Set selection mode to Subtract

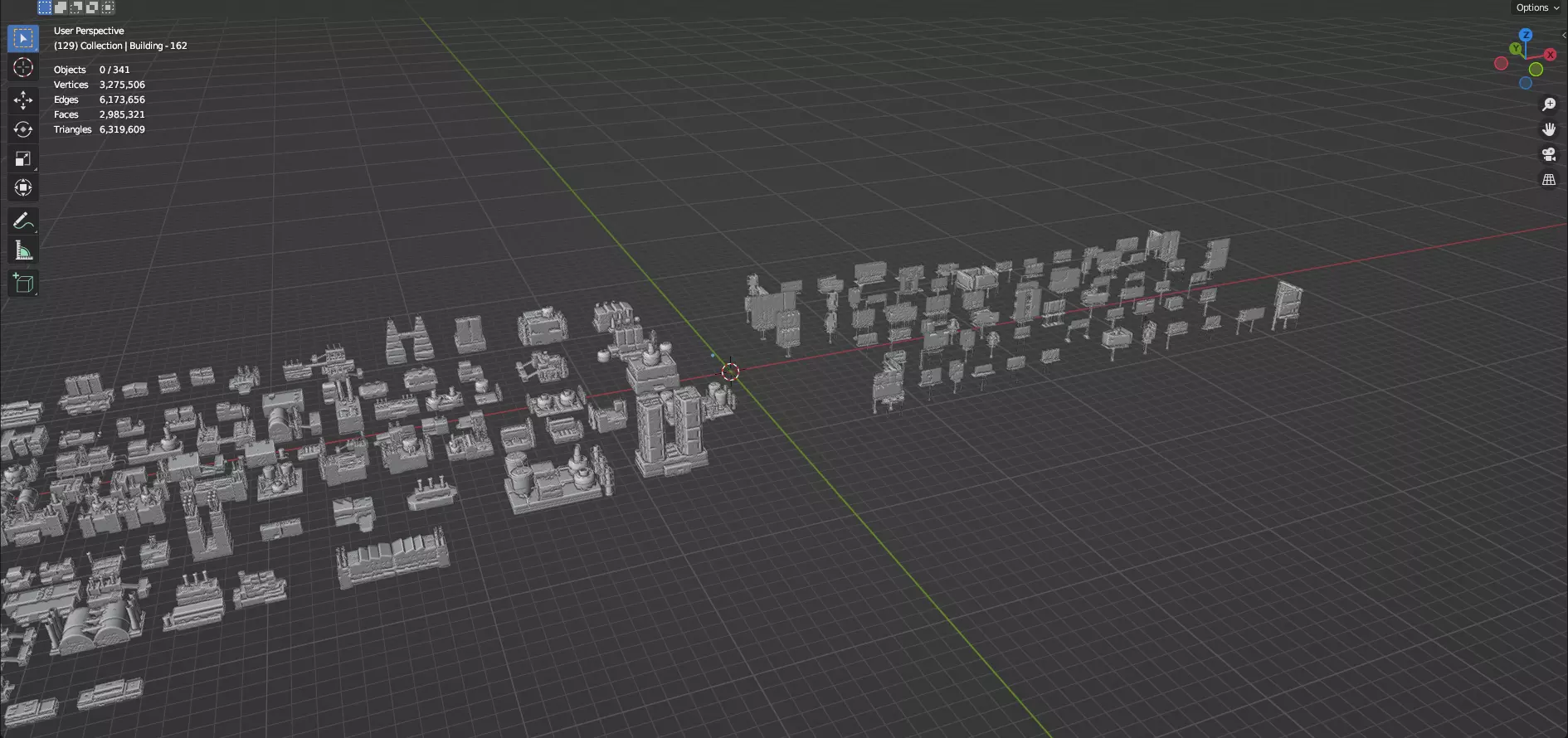coord(76,7)
